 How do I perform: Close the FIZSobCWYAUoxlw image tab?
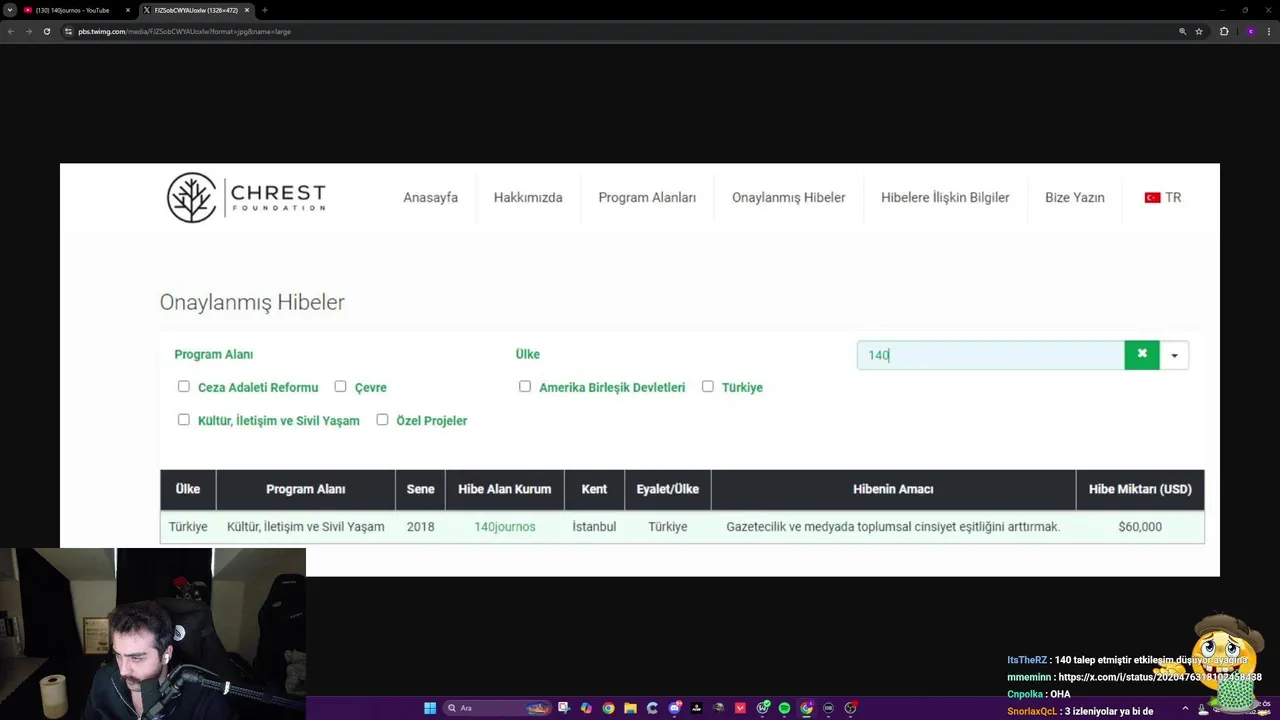(x=249, y=10)
